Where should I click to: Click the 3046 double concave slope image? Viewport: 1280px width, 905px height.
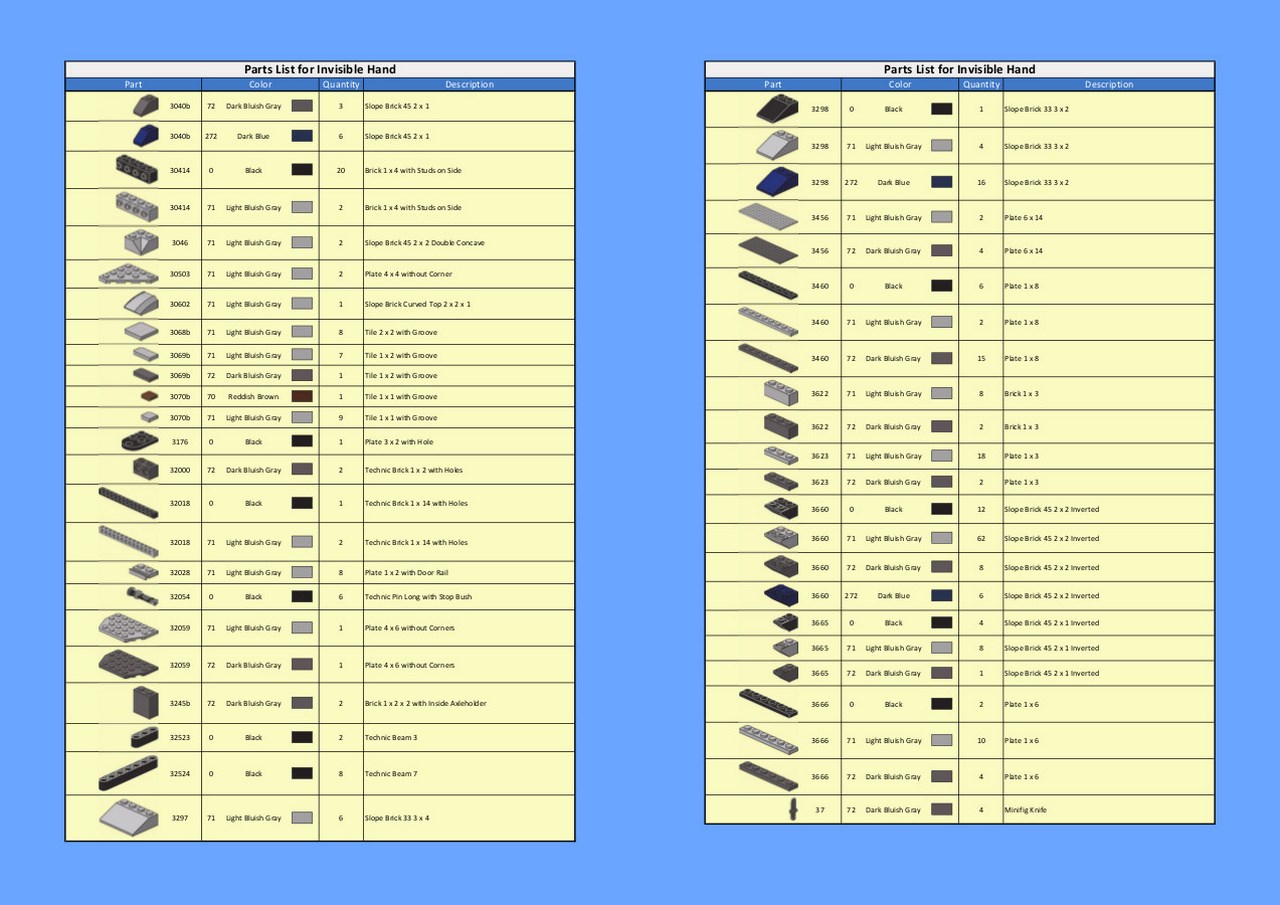pos(141,243)
